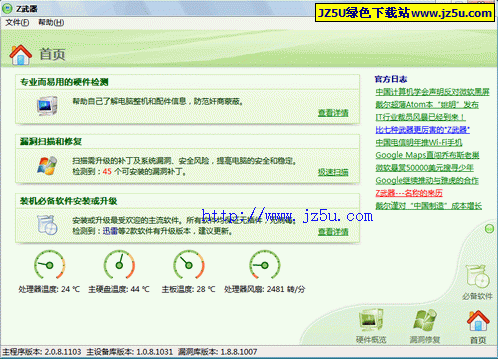This screenshot has width=498, height=360.
Task: Click the 装机必备软件安装或升级 section header
Action: pyautogui.click(x=68, y=201)
